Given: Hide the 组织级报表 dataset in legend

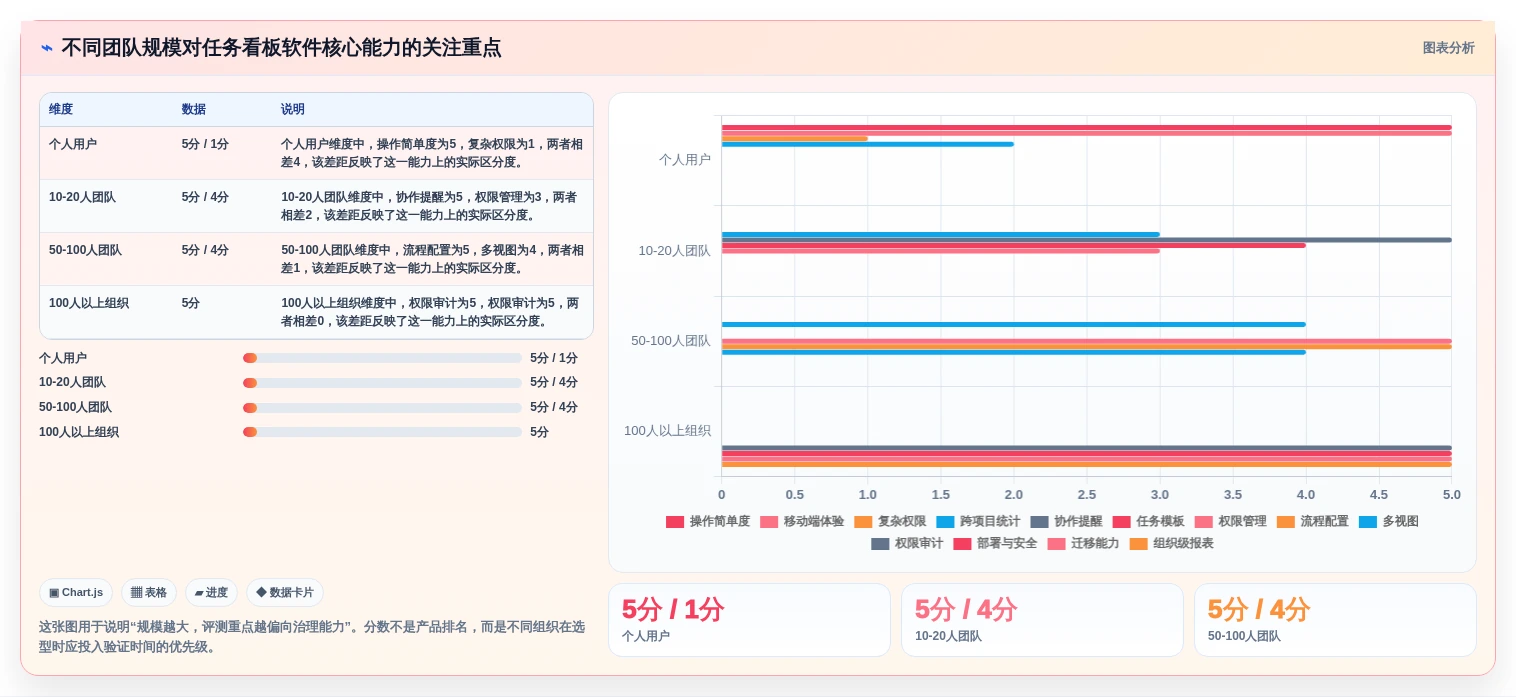Looking at the screenshot, I should pyautogui.click(x=1171, y=543).
